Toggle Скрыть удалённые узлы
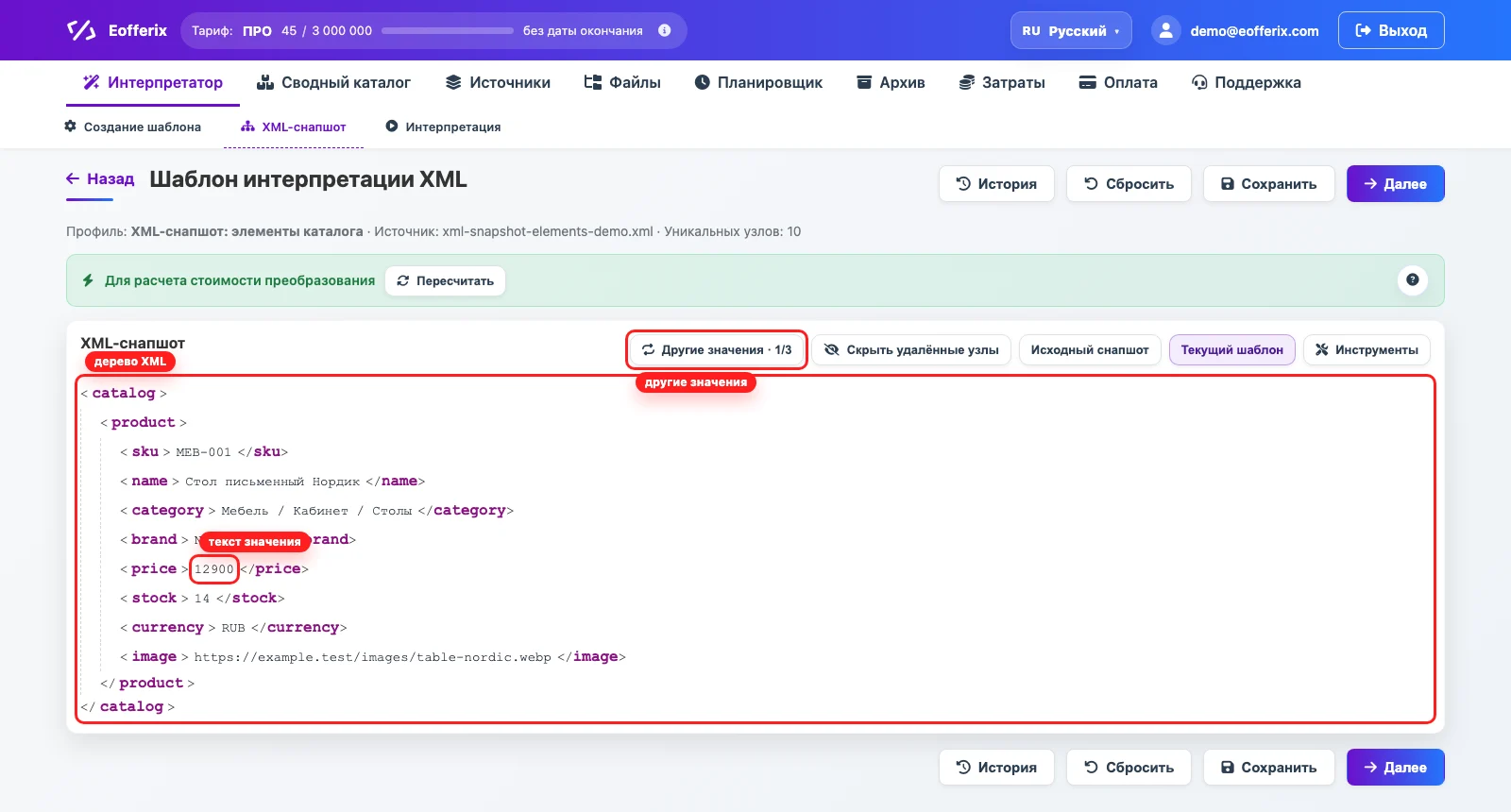This screenshot has width=1511, height=812. [911, 349]
